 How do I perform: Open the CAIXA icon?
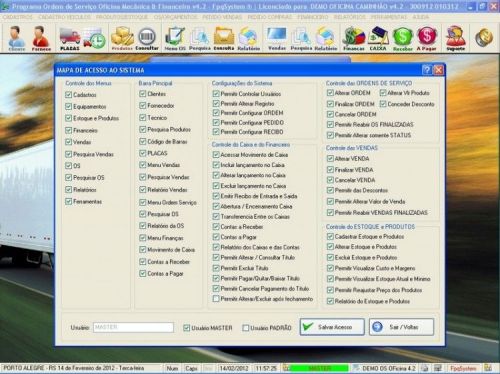tap(378, 38)
